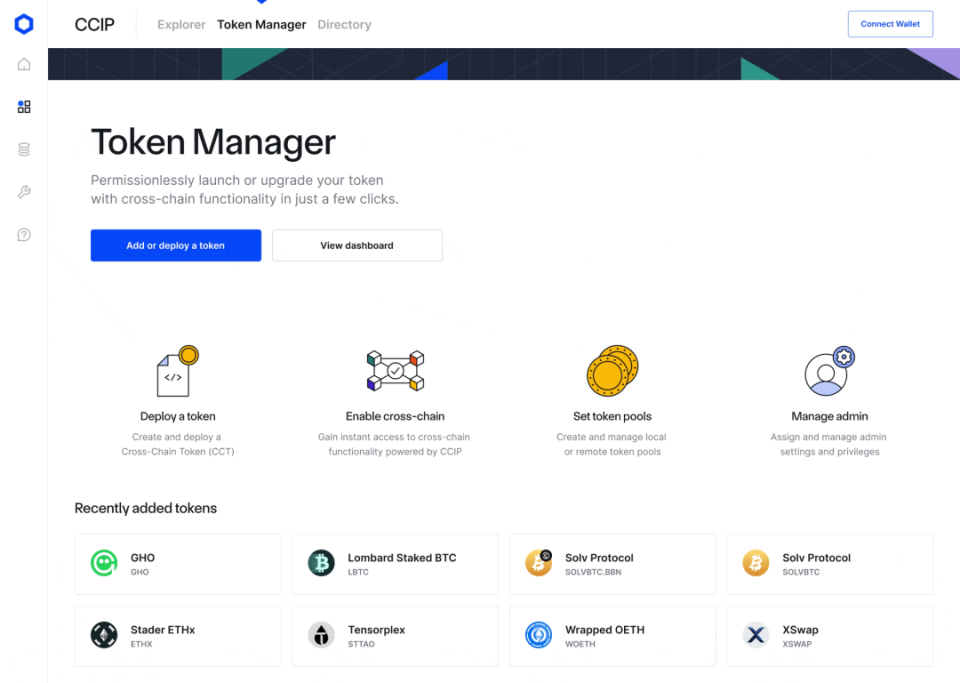
Task: Open the database stack sidebar icon
Action: click(24, 149)
